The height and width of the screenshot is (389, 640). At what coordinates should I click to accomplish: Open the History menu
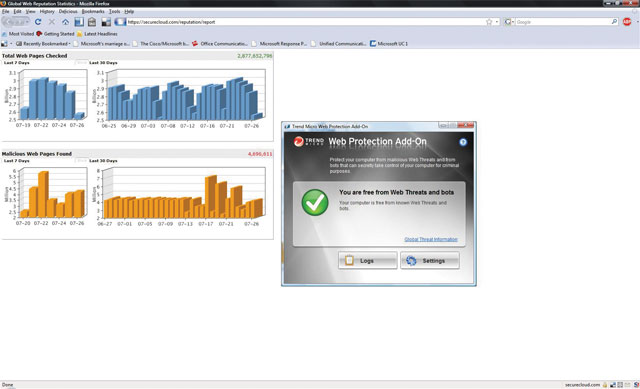[x=47, y=11]
